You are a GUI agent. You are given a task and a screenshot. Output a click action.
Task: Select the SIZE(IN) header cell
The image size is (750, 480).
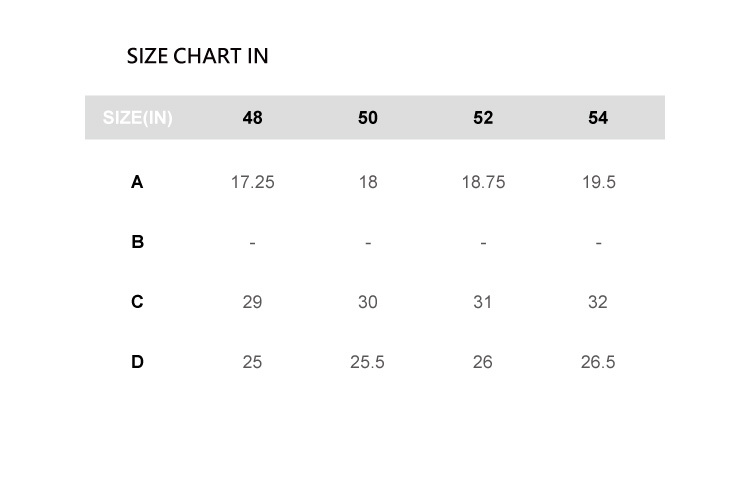click(x=137, y=118)
